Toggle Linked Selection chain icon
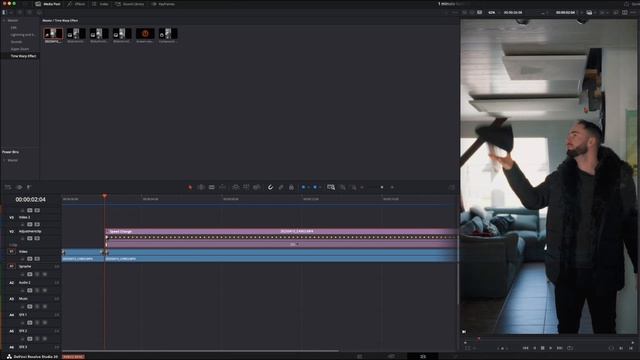Image resolution: width=640 pixels, height=360 pixels. pos(281,187)
